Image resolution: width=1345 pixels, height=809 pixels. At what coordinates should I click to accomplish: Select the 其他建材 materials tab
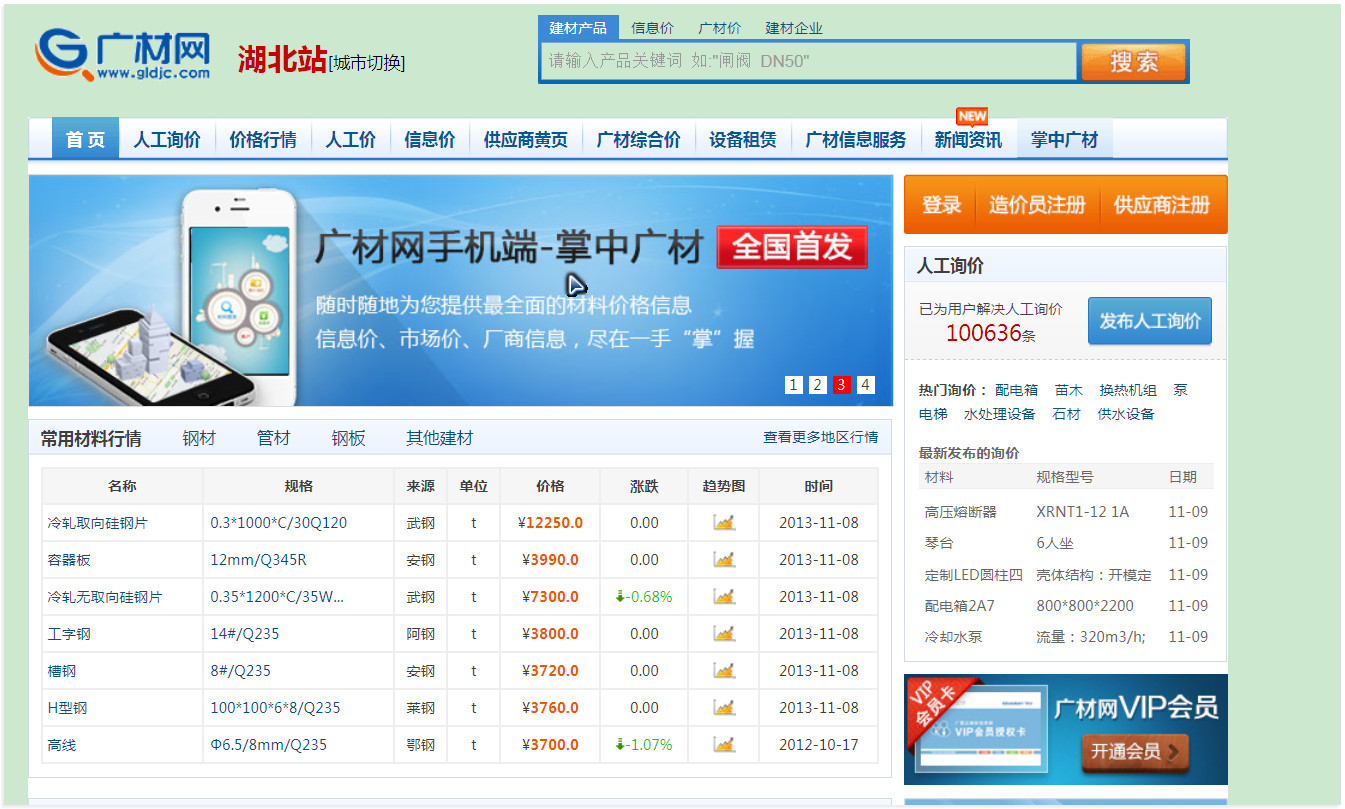(439, 438)
